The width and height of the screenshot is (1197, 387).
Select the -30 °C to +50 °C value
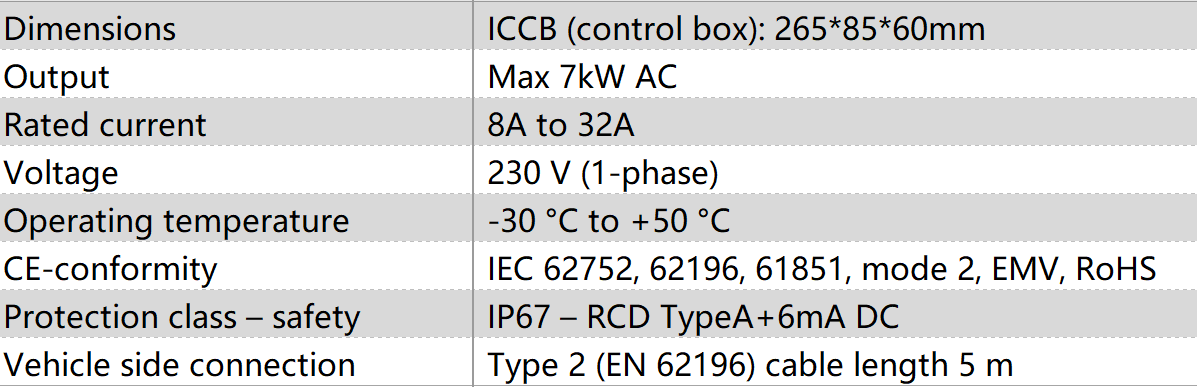click(609, 221)
